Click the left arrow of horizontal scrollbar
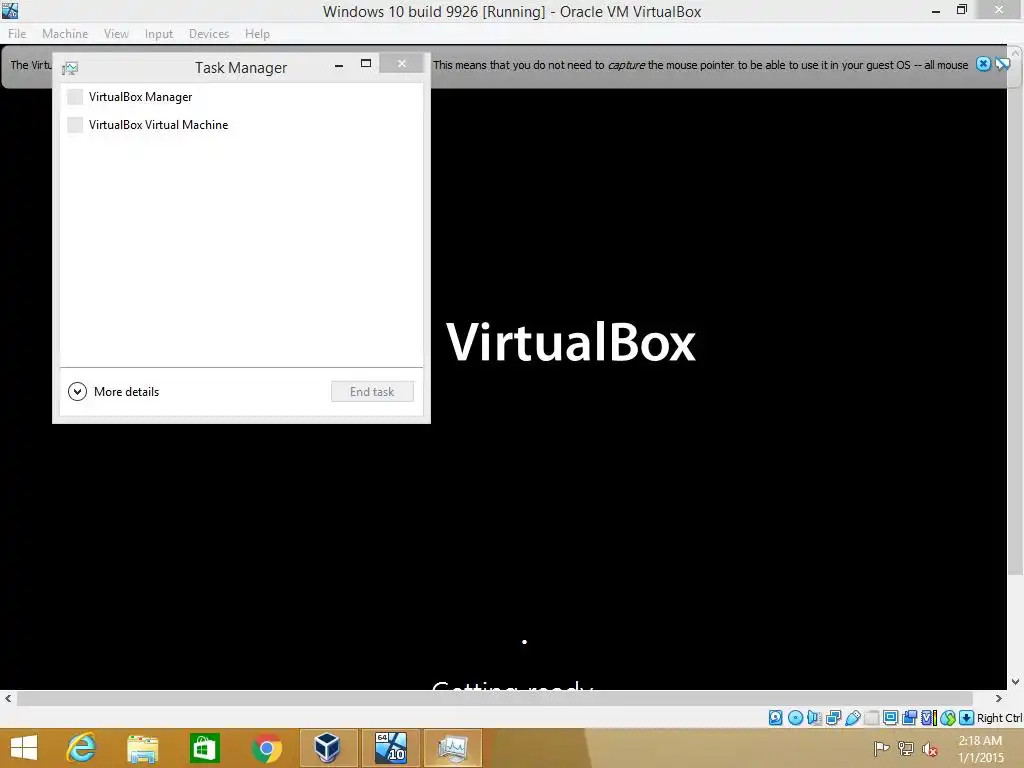The width and height of the screenshot is (1024, 768). point(8,699)
